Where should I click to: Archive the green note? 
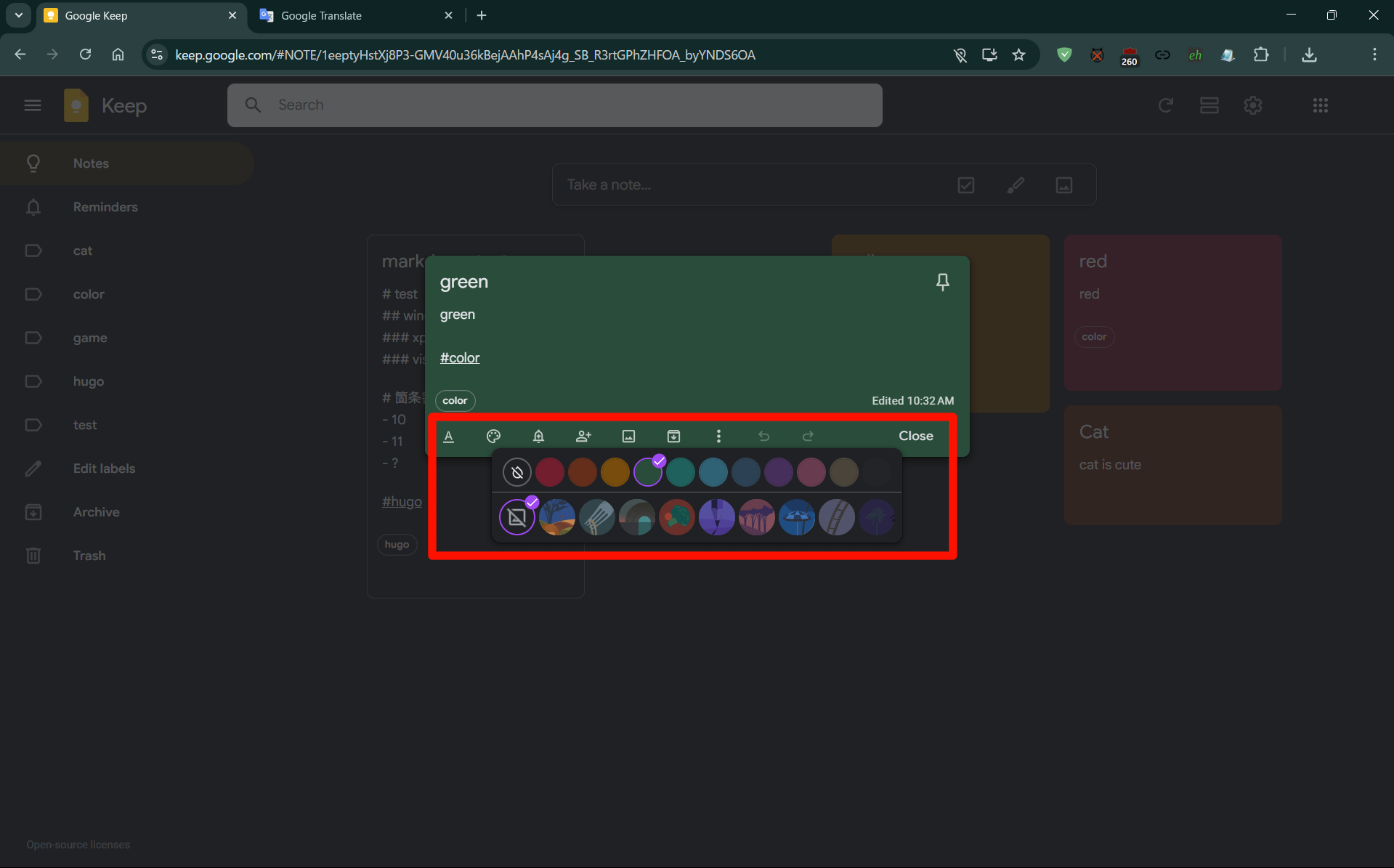(x=673, y=436)
